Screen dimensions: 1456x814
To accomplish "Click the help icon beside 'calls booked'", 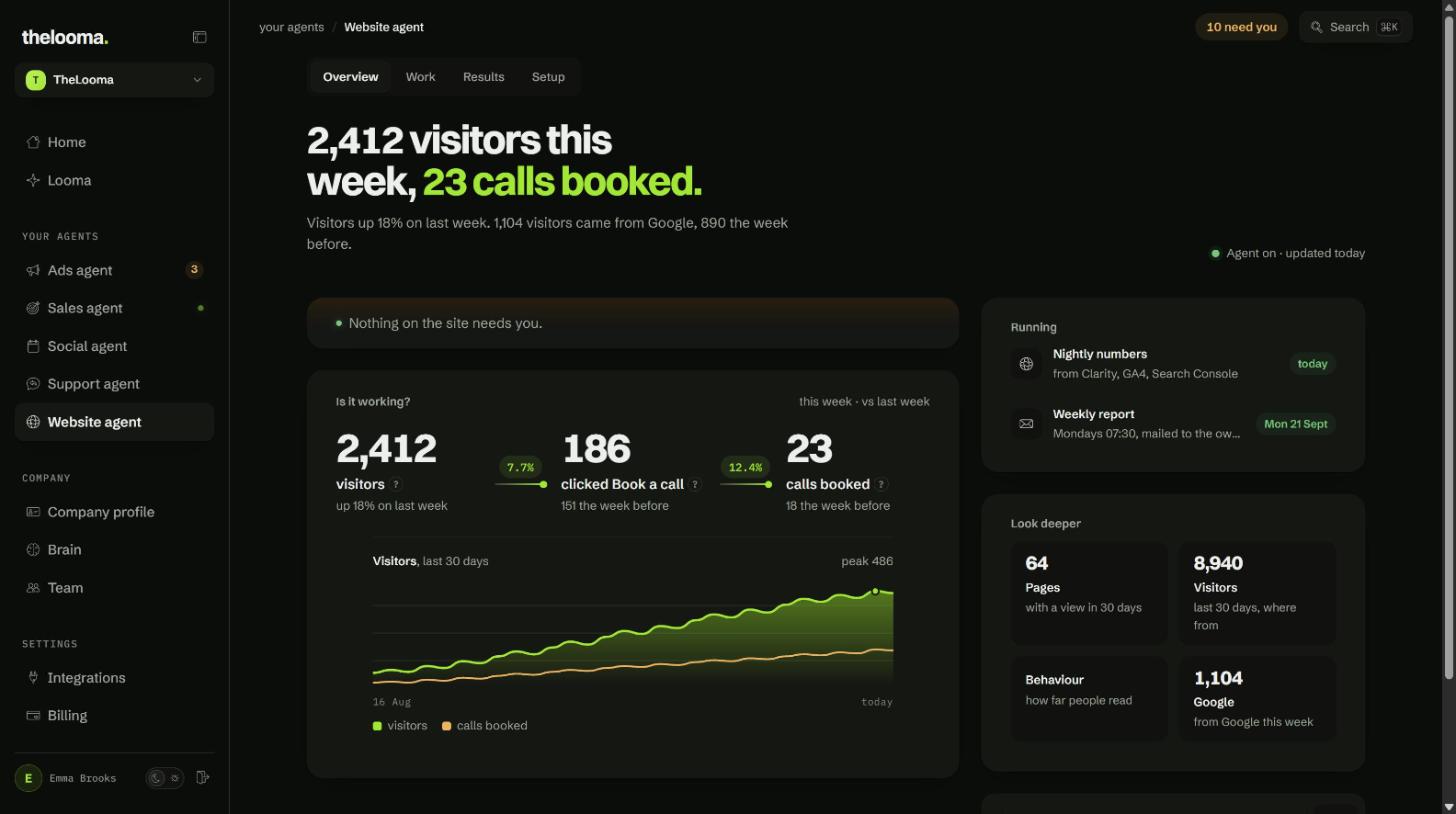I will click(x=881, y=484).
